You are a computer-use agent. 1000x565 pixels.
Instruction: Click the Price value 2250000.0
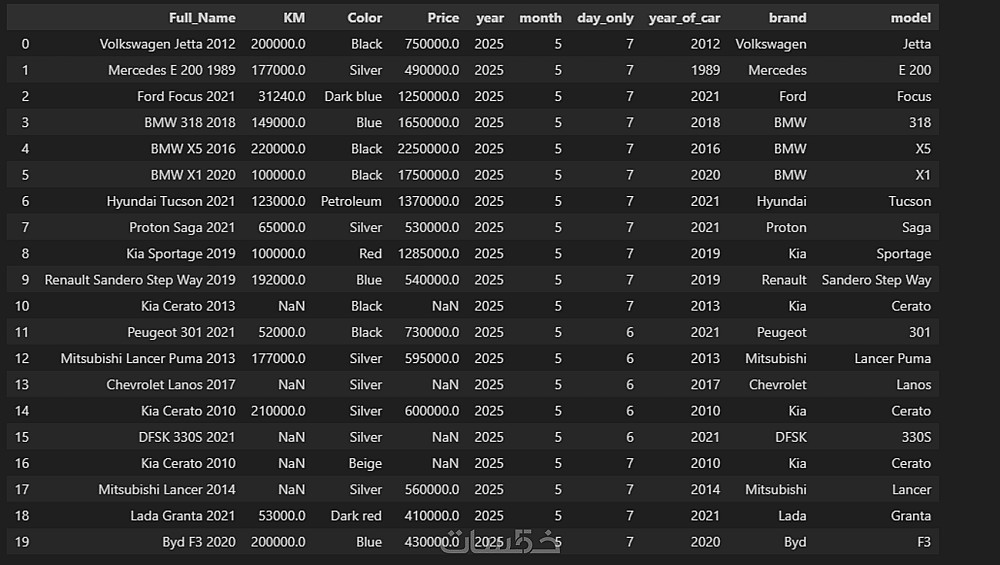point(428,149)
